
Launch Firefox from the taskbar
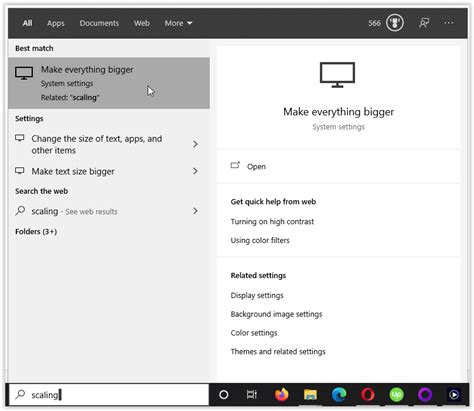click(x=281, y=395)
